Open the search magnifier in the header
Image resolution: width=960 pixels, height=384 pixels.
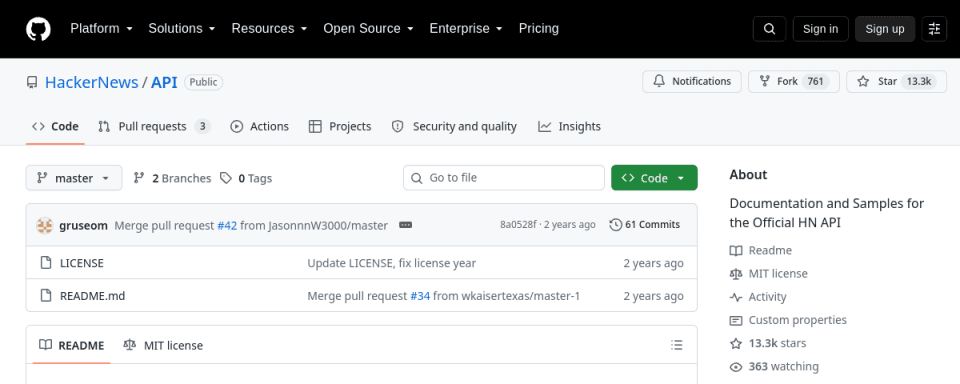pyautogui.click(x=770, y=29)
